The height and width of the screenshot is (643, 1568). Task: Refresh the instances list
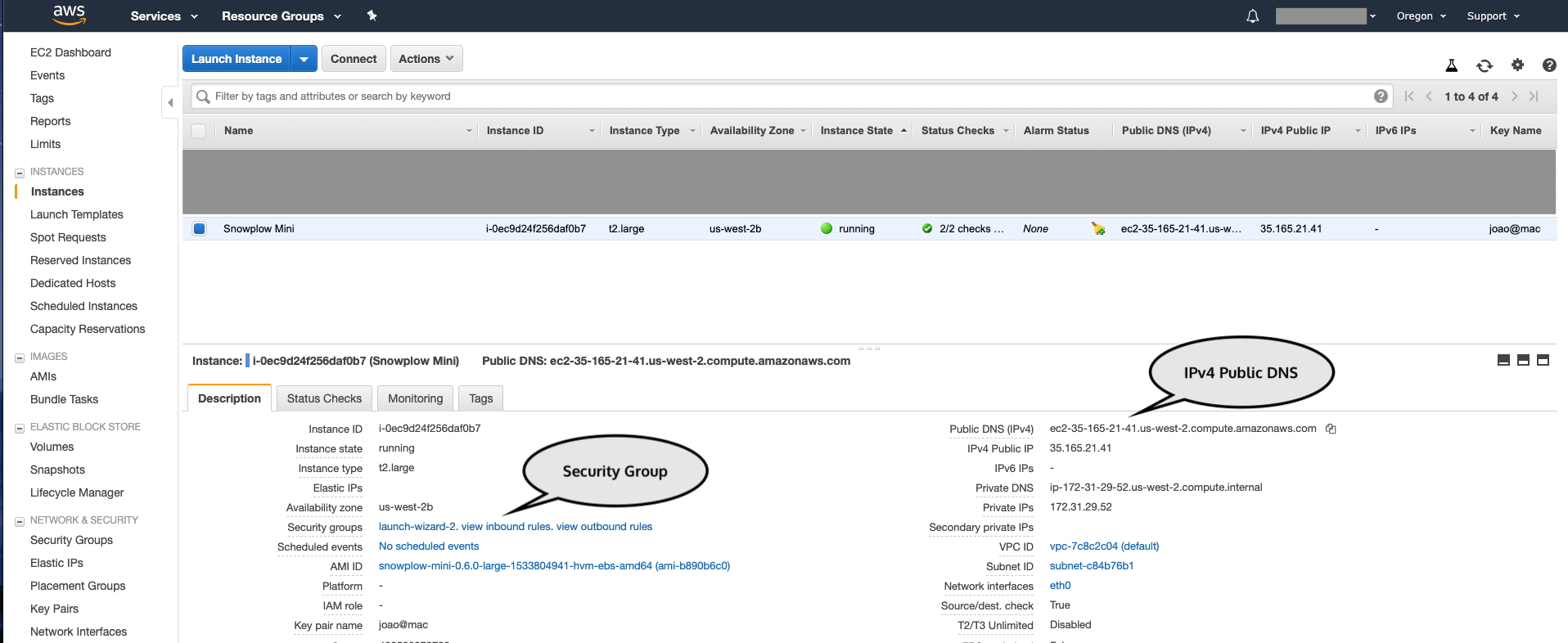[1485, 65]
